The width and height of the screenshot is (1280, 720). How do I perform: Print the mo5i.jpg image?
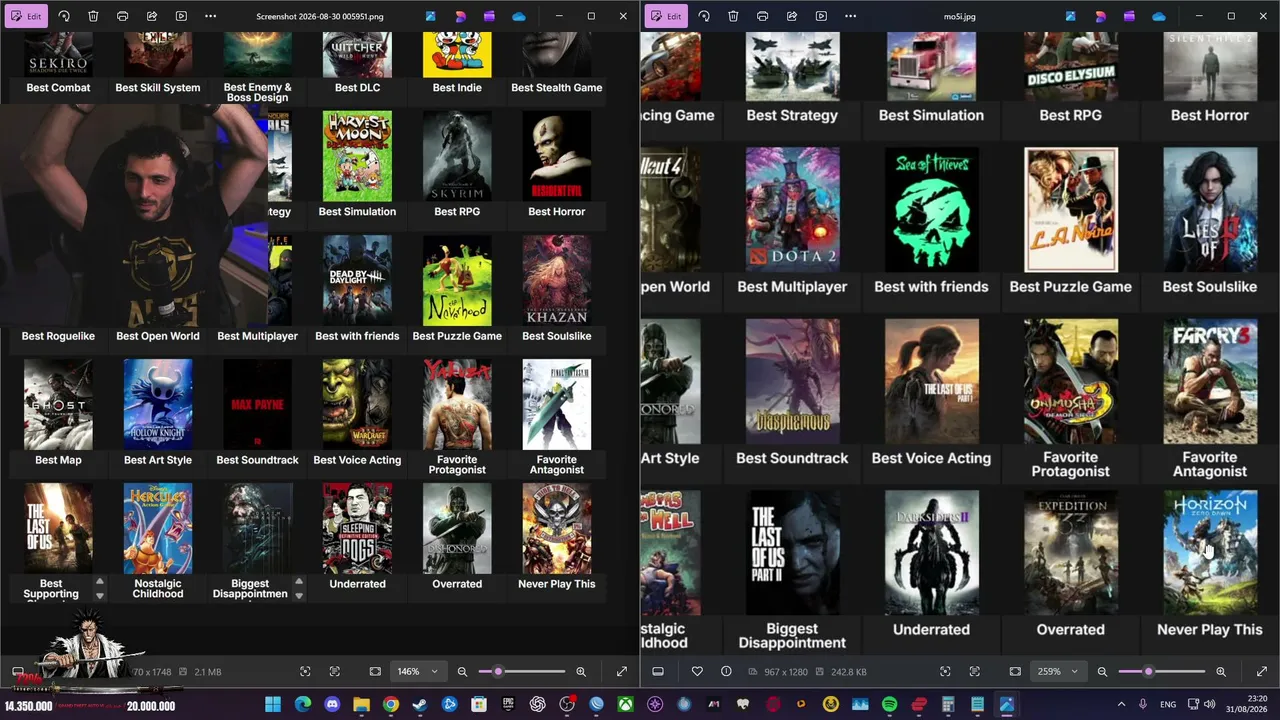(762, 16)
